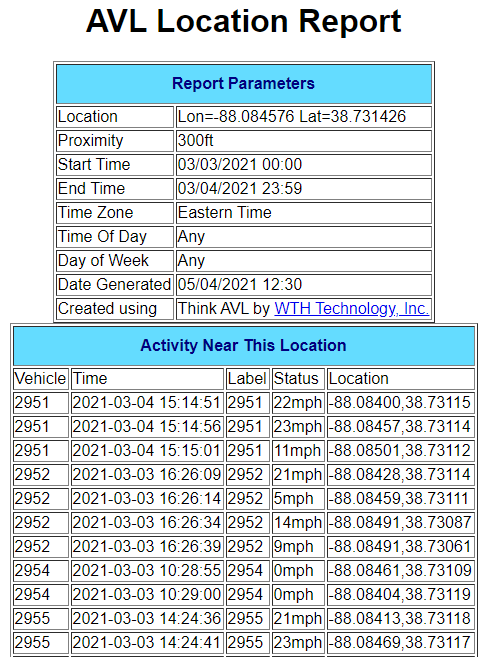Select coordinates -88.08491,38.73087
Image resolution: width=488 pixels, height=657 pixels.
(x=401, y=522)
